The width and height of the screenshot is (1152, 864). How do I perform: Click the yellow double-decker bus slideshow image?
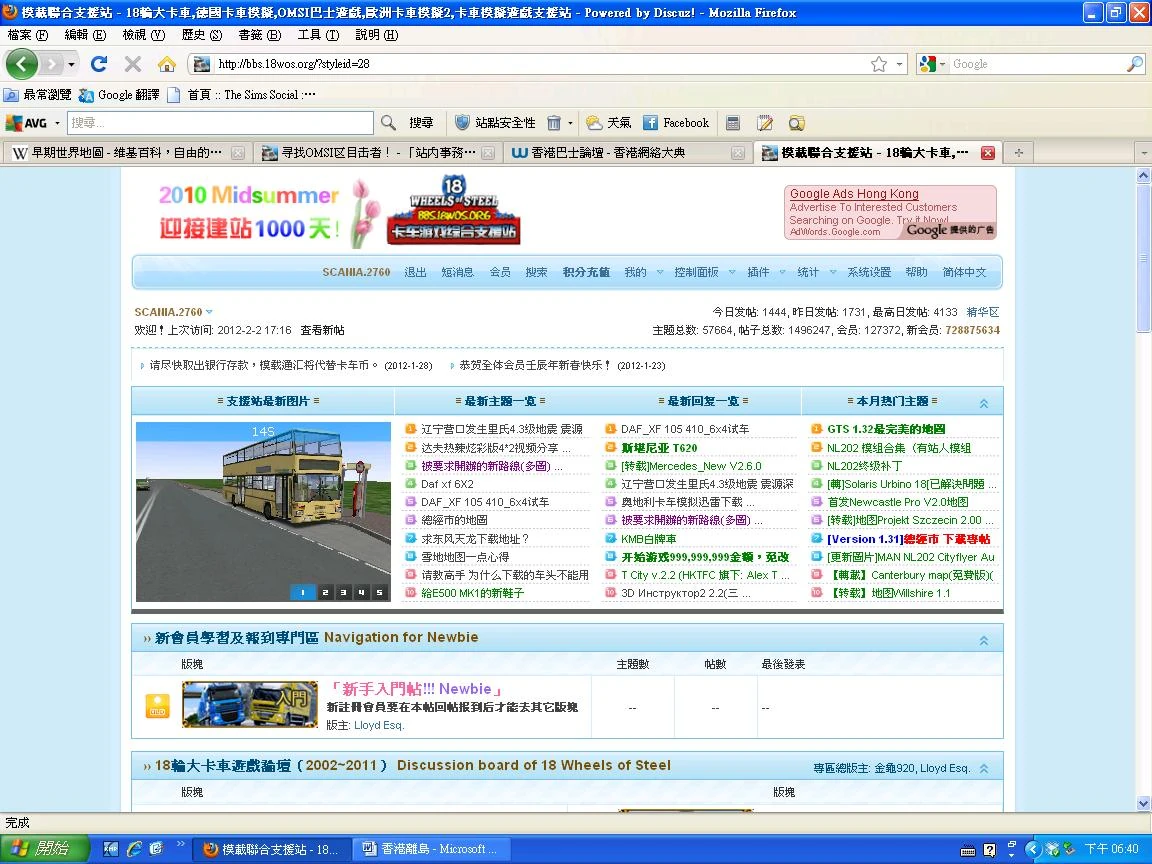coord(263,511)
